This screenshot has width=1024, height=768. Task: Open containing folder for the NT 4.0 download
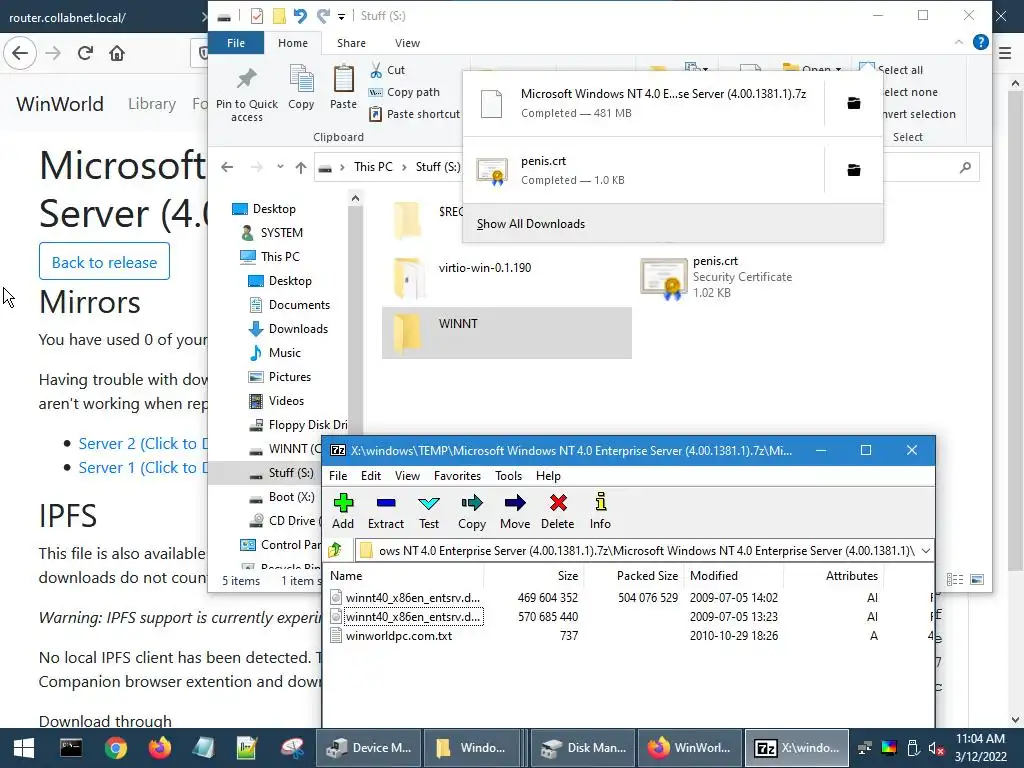(x=854, y=103)
